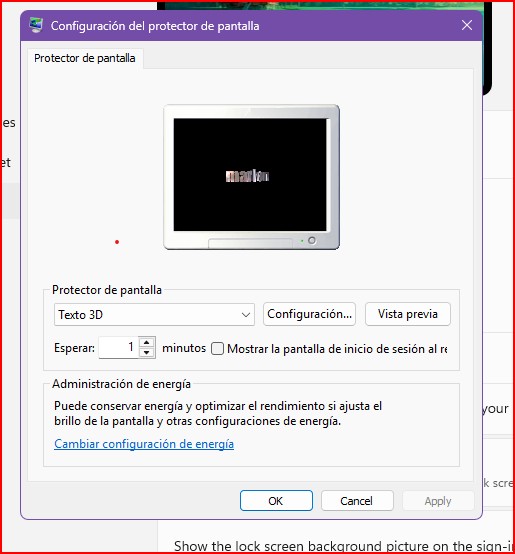The width and height of the screenshot is (515, 554).
Task: Decrease wait minutes with down arrow
Action: [x=147, y=353]
